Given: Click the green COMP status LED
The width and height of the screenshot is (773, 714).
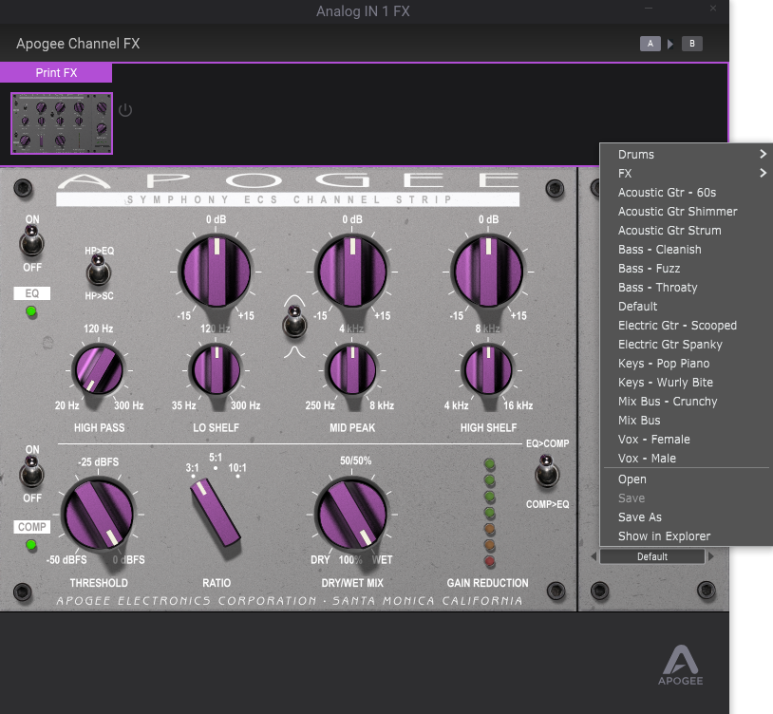Looking at the screenshot, I should point(31,545).
